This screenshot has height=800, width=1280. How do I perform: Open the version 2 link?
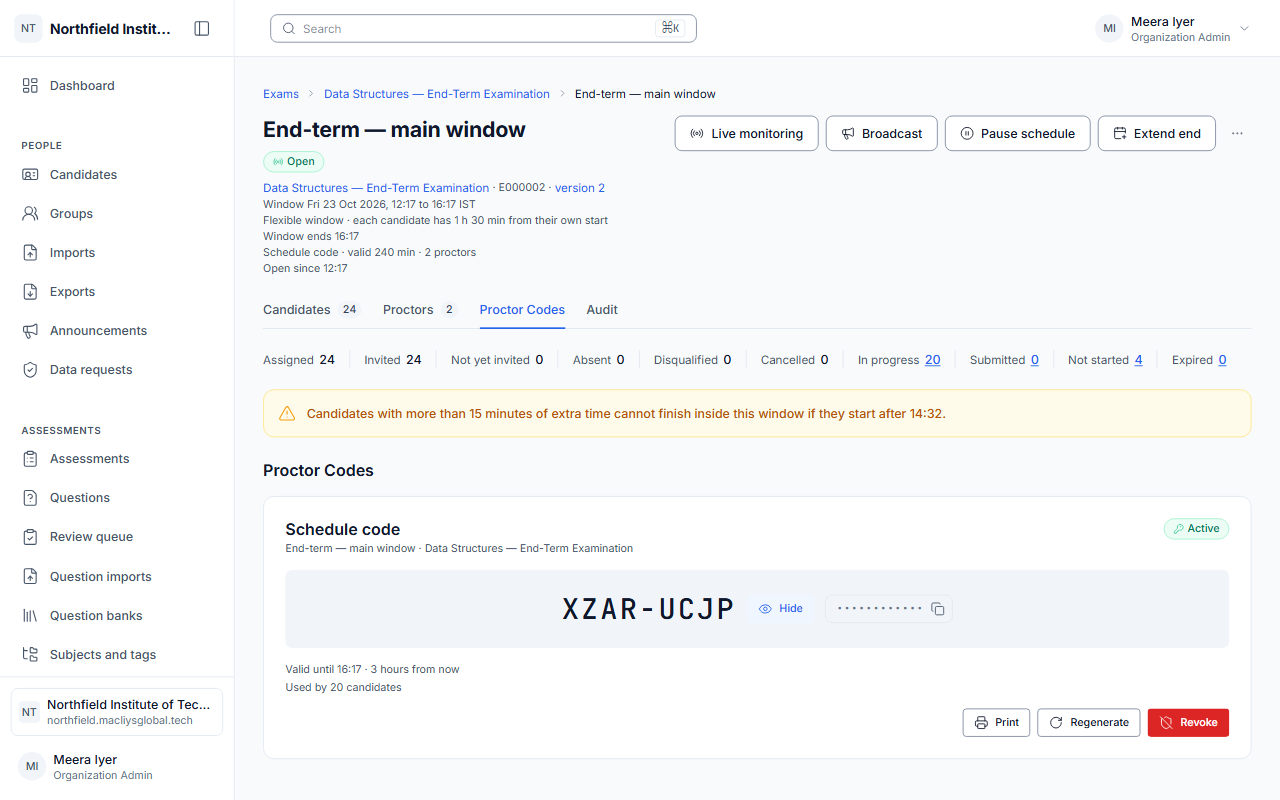580,188
